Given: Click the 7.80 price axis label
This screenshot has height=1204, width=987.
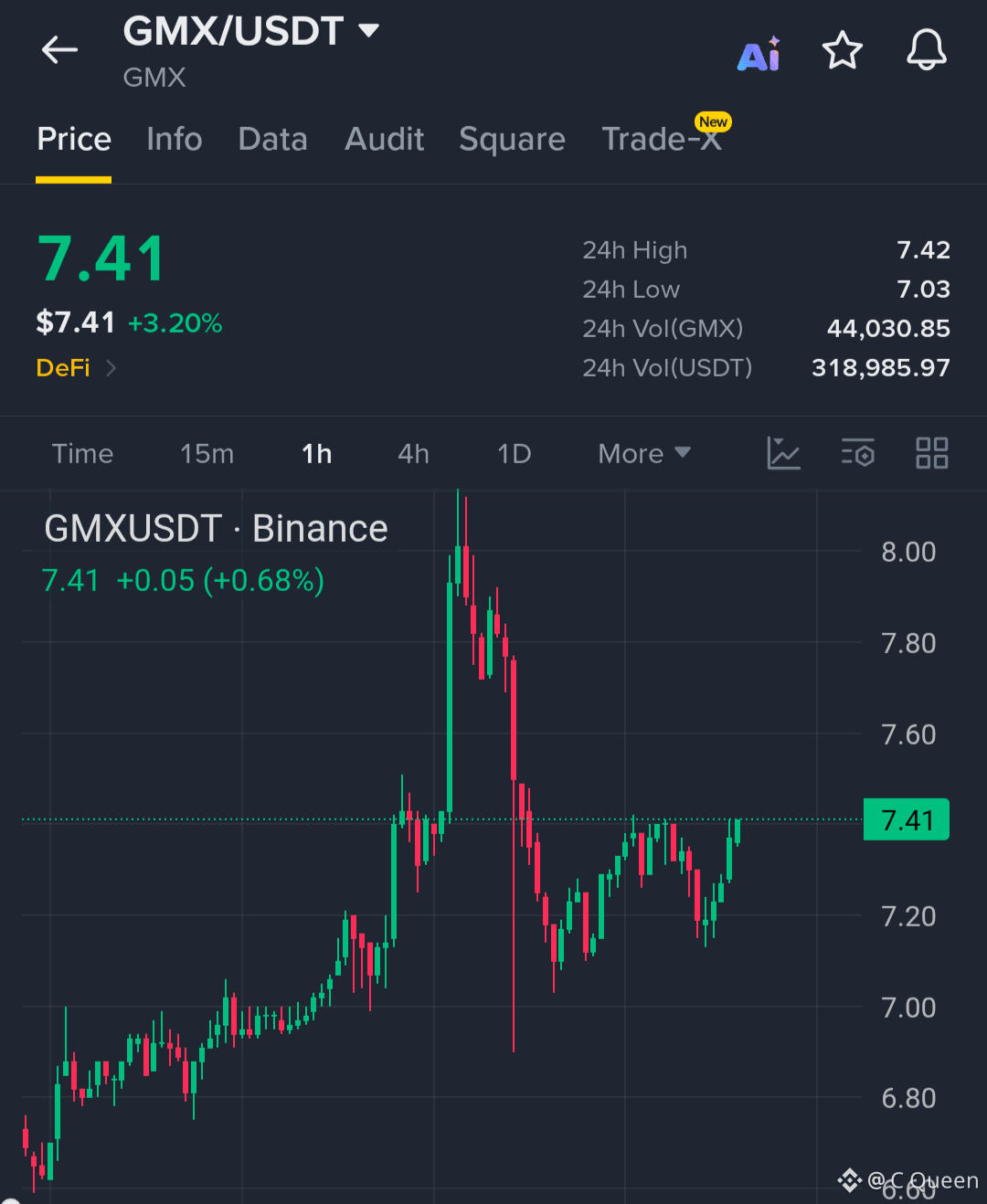Looking at the screenshot, I should pyautogui.click(x=908, y=643).
